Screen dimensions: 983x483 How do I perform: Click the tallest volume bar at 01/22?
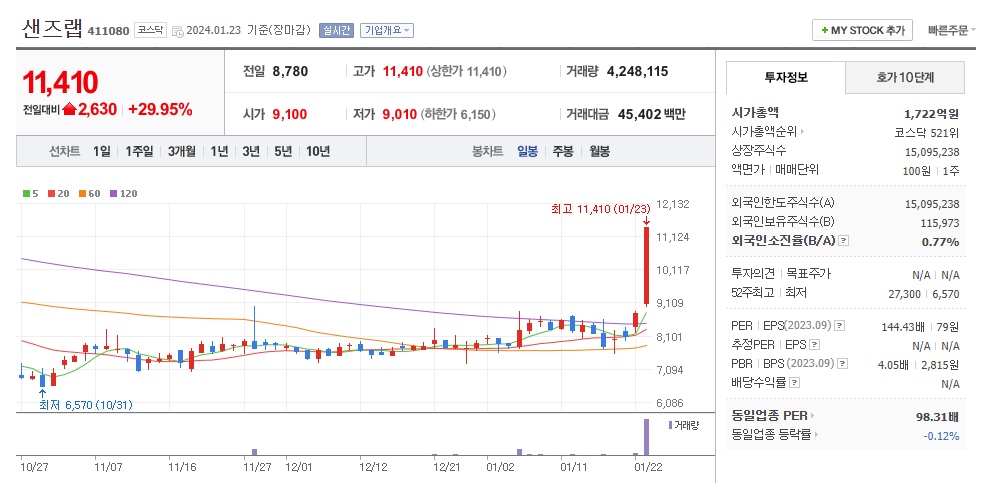[646, 437]
